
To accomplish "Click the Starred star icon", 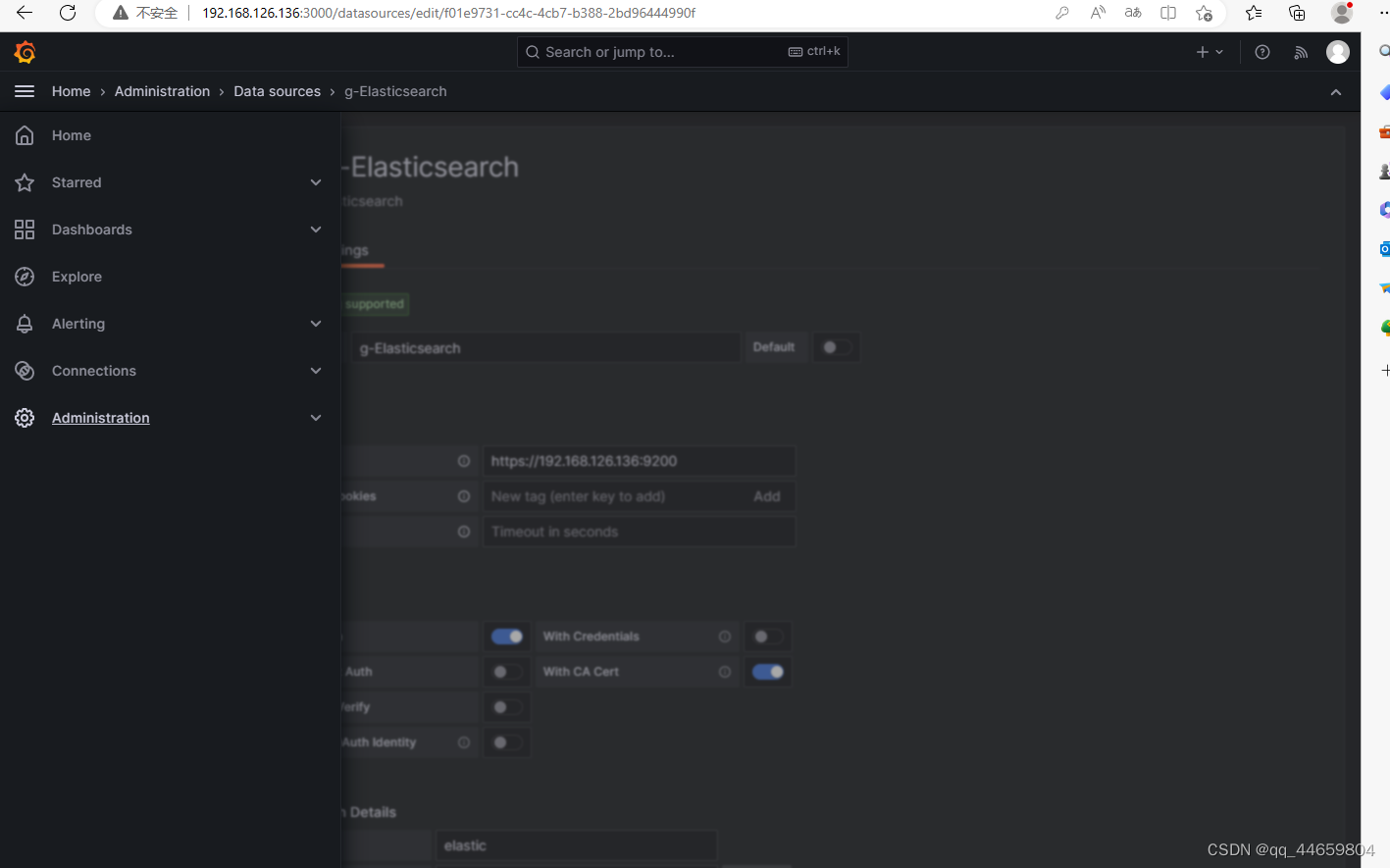I will click(25, 182).
